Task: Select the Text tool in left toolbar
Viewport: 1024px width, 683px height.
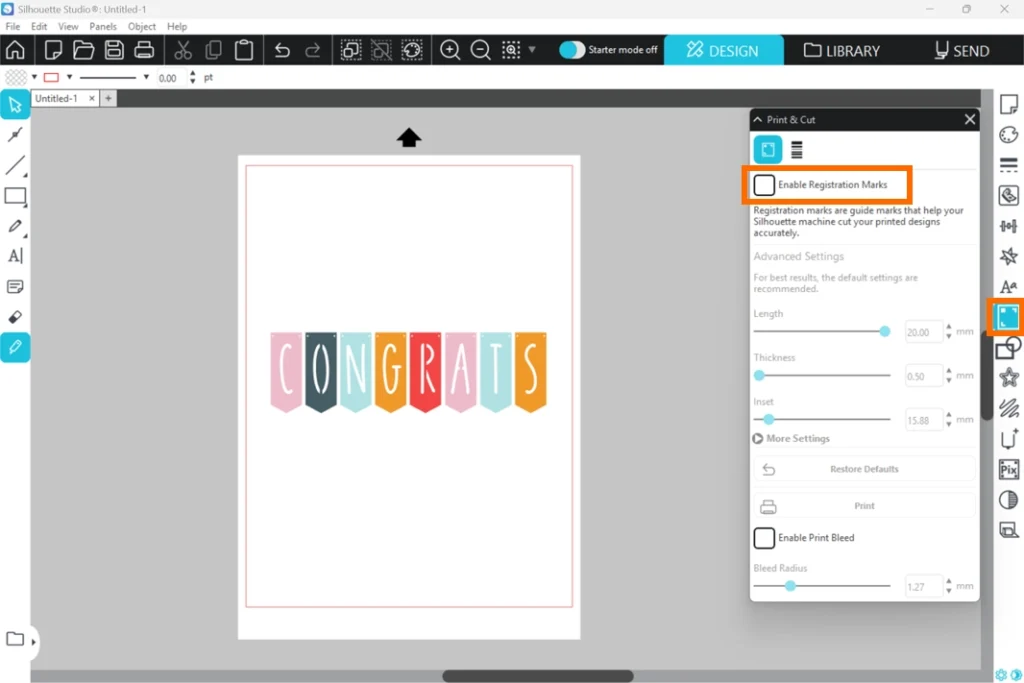Action: coord(15,256)
